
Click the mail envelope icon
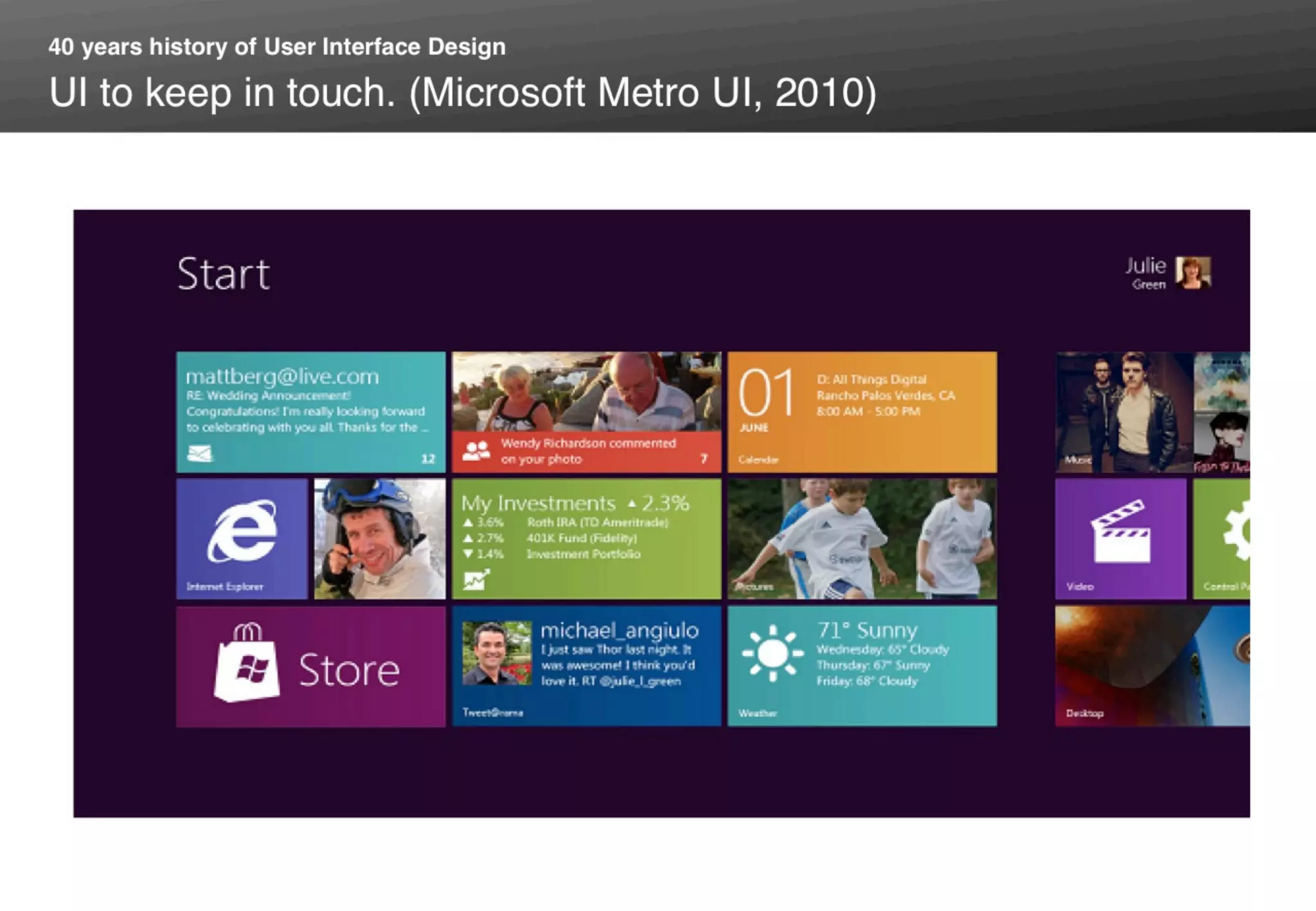tap(200, 454)
